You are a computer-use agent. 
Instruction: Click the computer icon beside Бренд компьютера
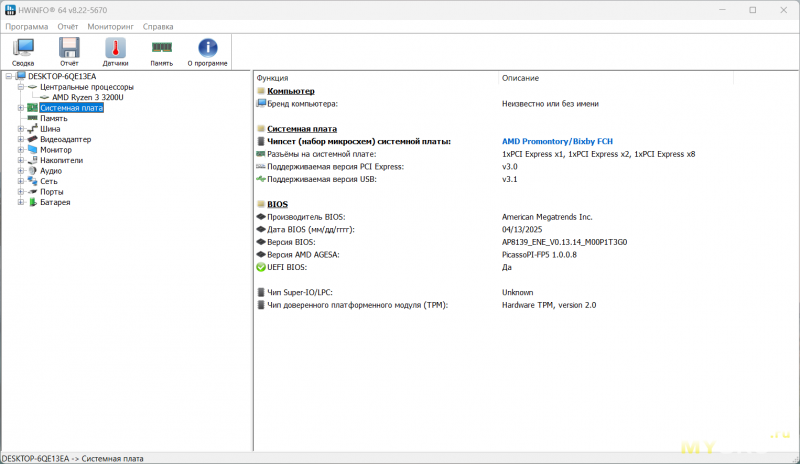click(x=261, y=104)
